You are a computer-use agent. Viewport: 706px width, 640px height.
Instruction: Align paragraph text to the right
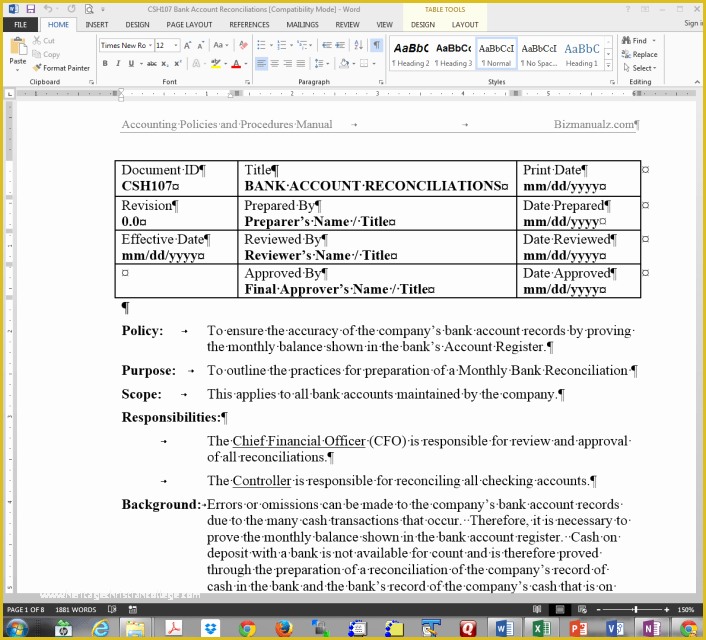[x=288, y=64]
